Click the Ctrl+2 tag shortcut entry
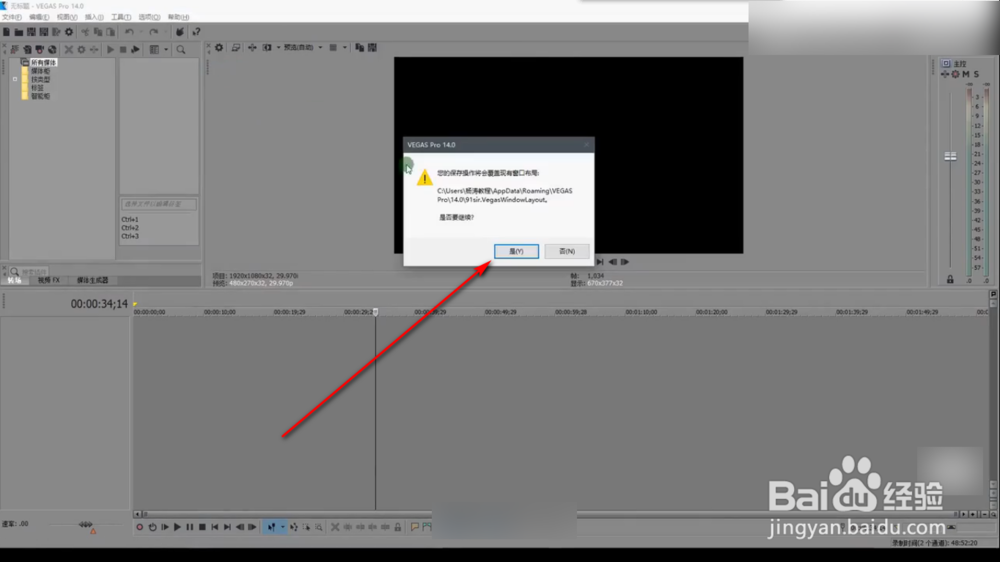This screenshot has width=1000, height=562. (130, 228)
